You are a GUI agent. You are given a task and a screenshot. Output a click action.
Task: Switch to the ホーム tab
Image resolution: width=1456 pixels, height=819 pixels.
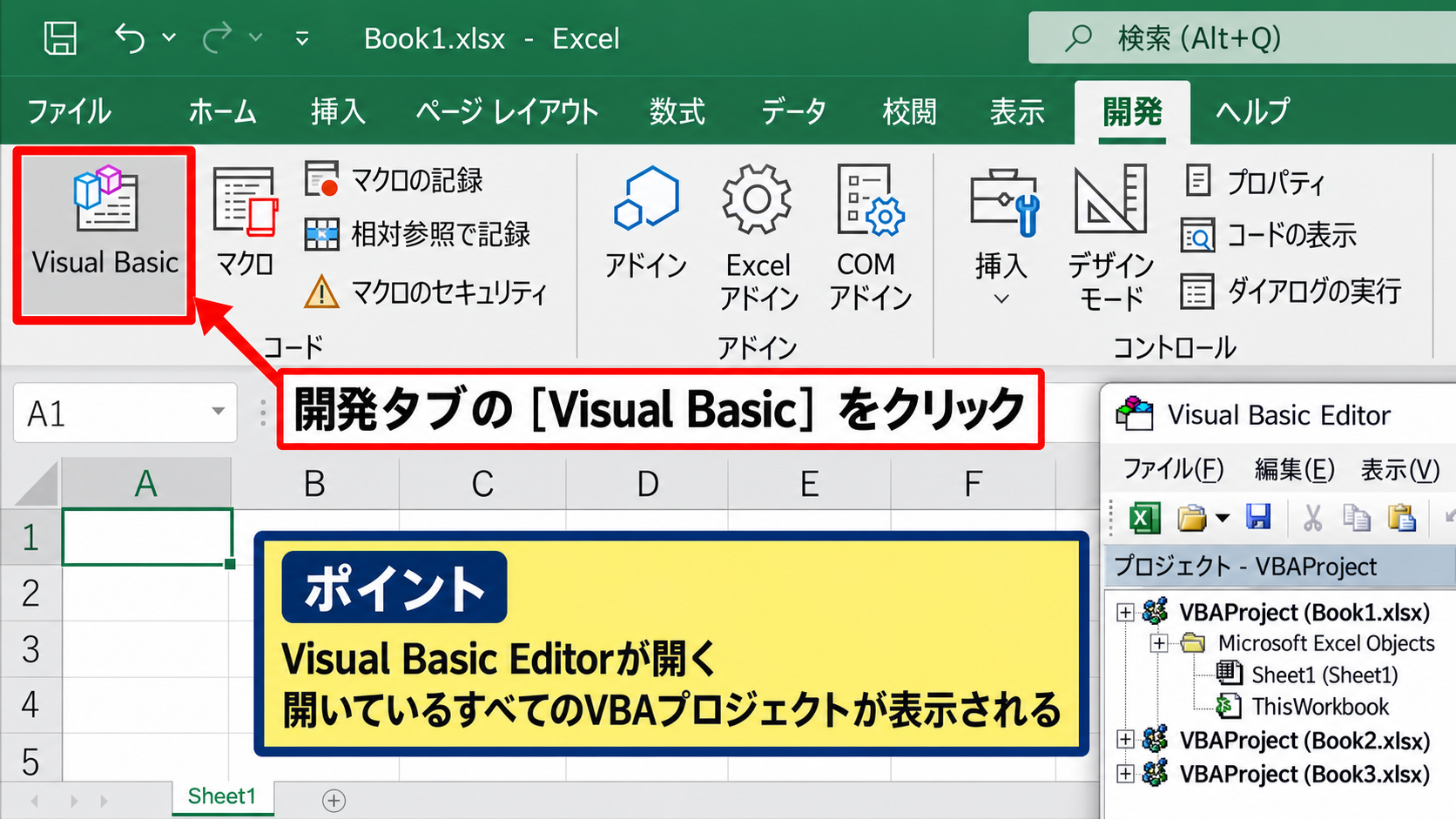223,111
